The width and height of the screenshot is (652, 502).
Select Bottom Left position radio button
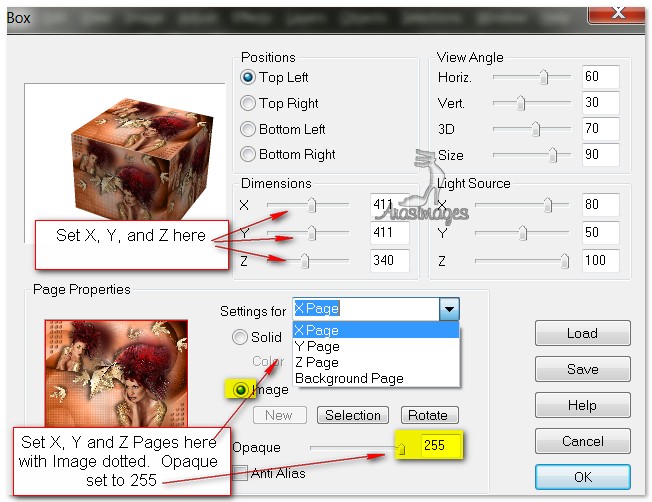click(249, 129)
